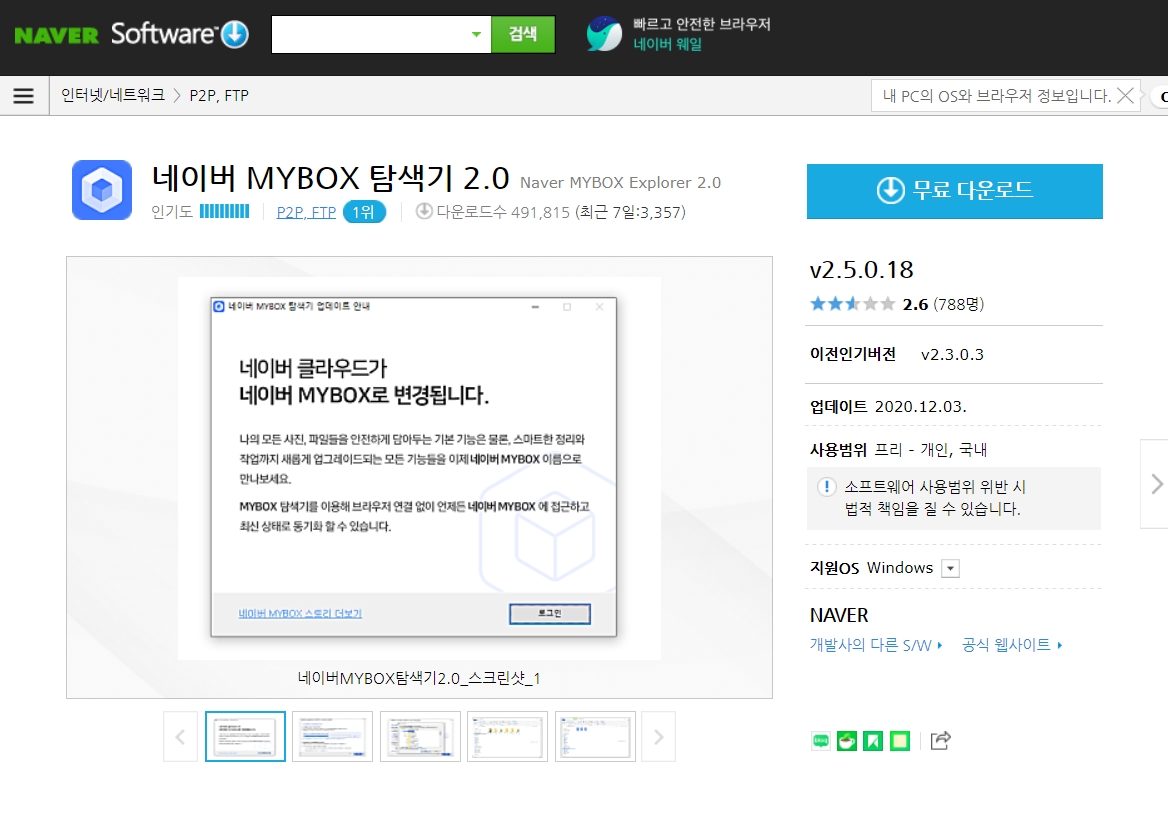This screenshot has width=1168, height=822.
Task: Click the star rating display
Action: coord(852,304)
